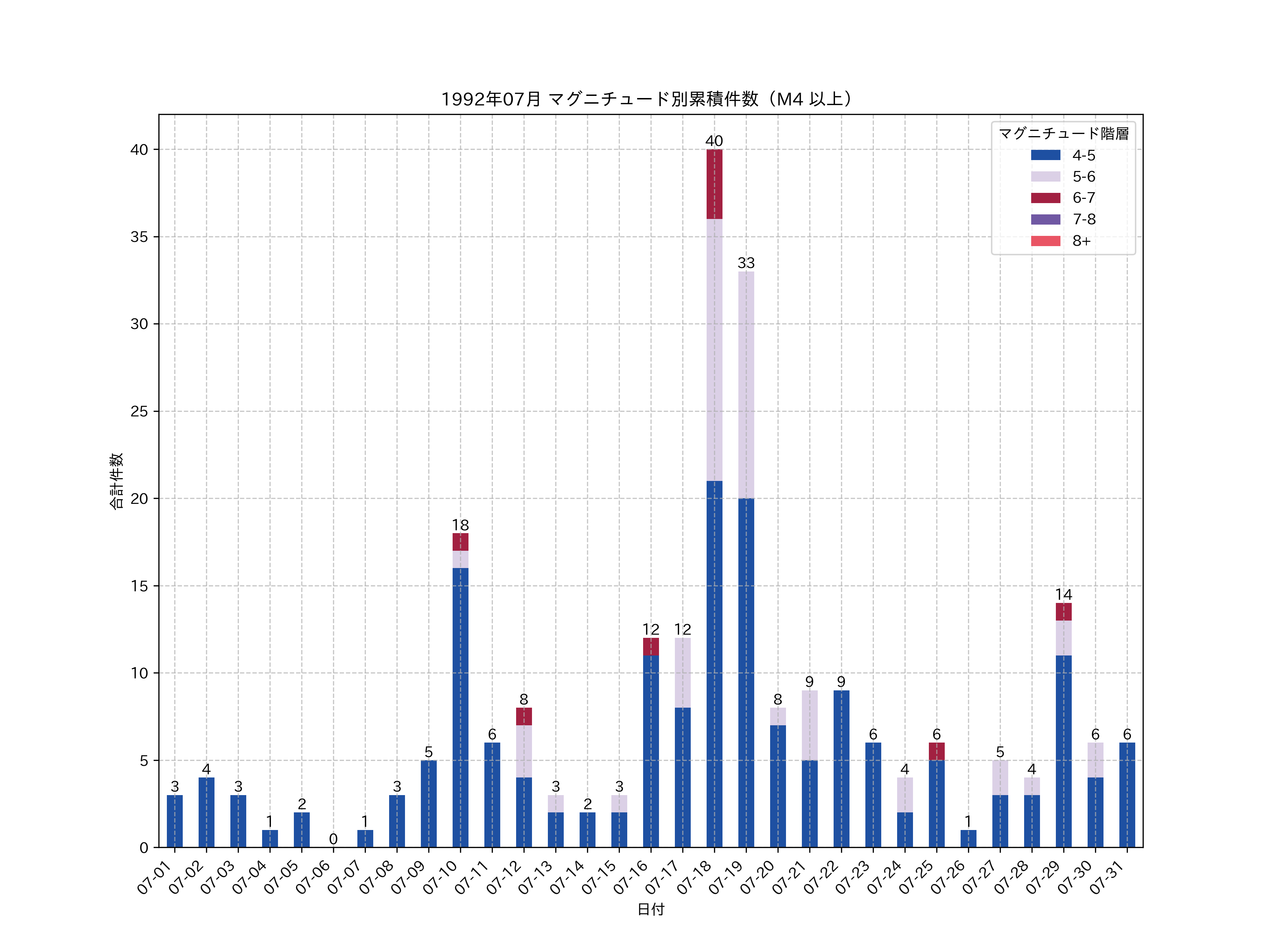1270x952 pixels.
Task: Click the crimson 6-7 legend swatch
Action: point(1045,198)
